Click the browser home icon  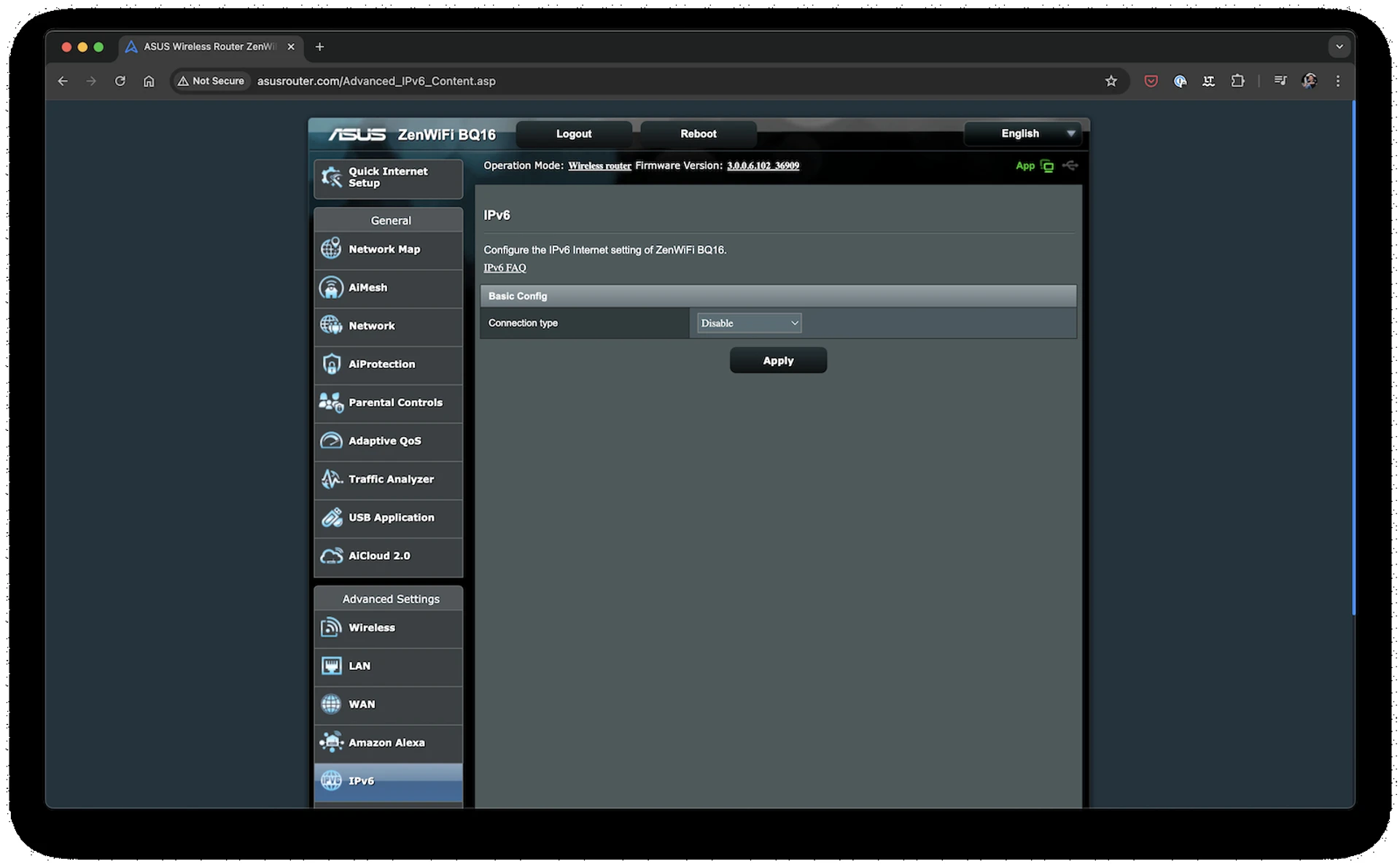149,81
